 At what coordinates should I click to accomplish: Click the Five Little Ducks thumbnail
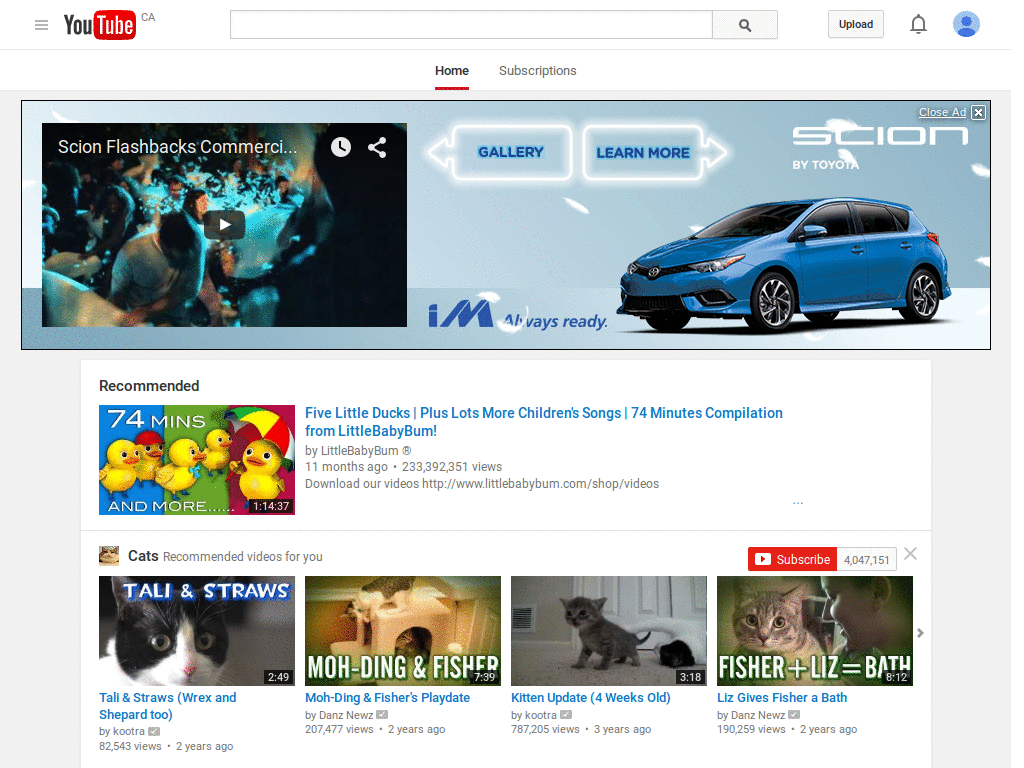coord(197,460)
